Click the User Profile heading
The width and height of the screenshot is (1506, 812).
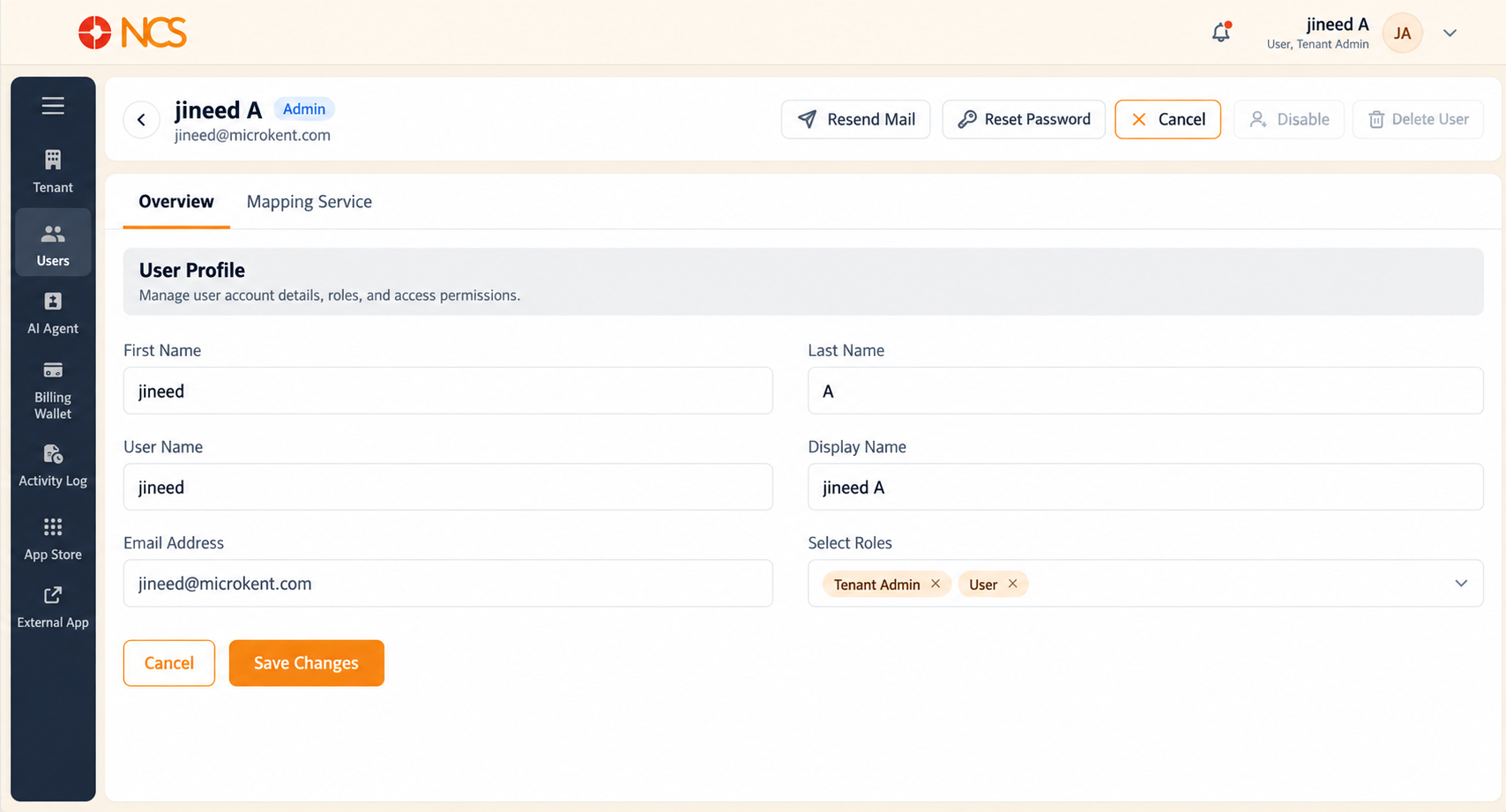tap(192, 271)
